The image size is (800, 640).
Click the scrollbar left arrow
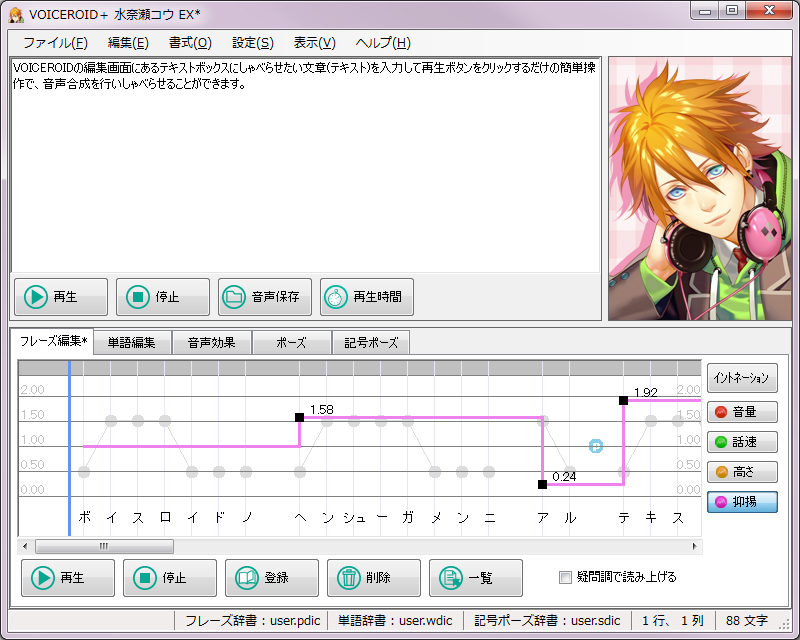click(25, 547)
